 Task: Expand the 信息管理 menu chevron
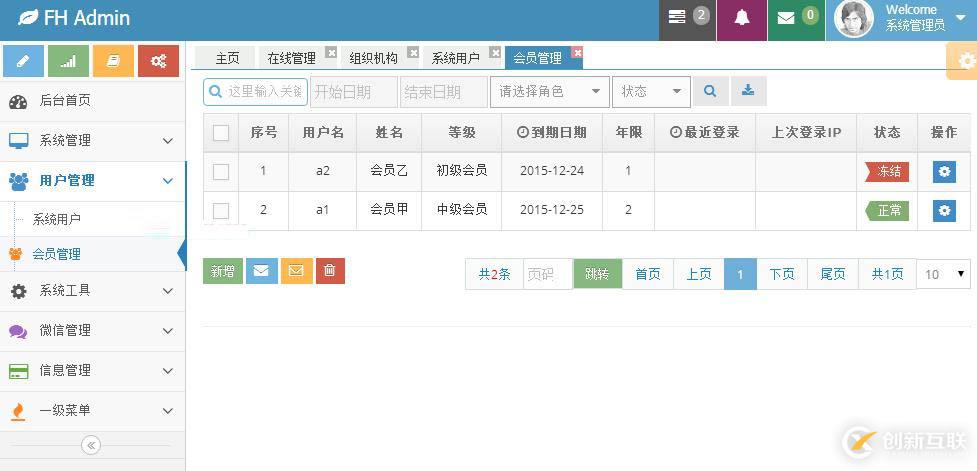point(168,371)
